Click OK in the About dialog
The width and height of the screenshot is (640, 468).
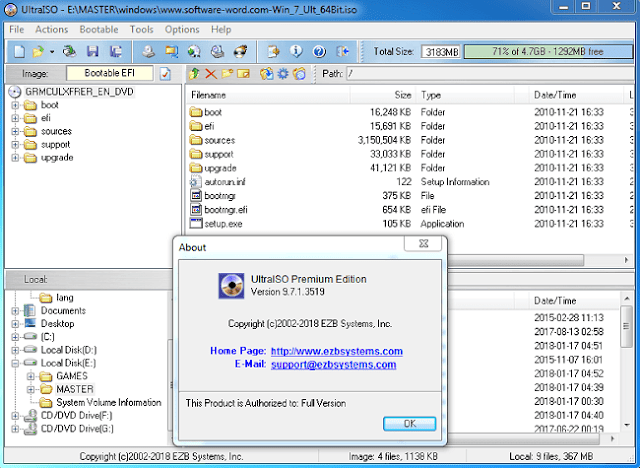[409, 424]
